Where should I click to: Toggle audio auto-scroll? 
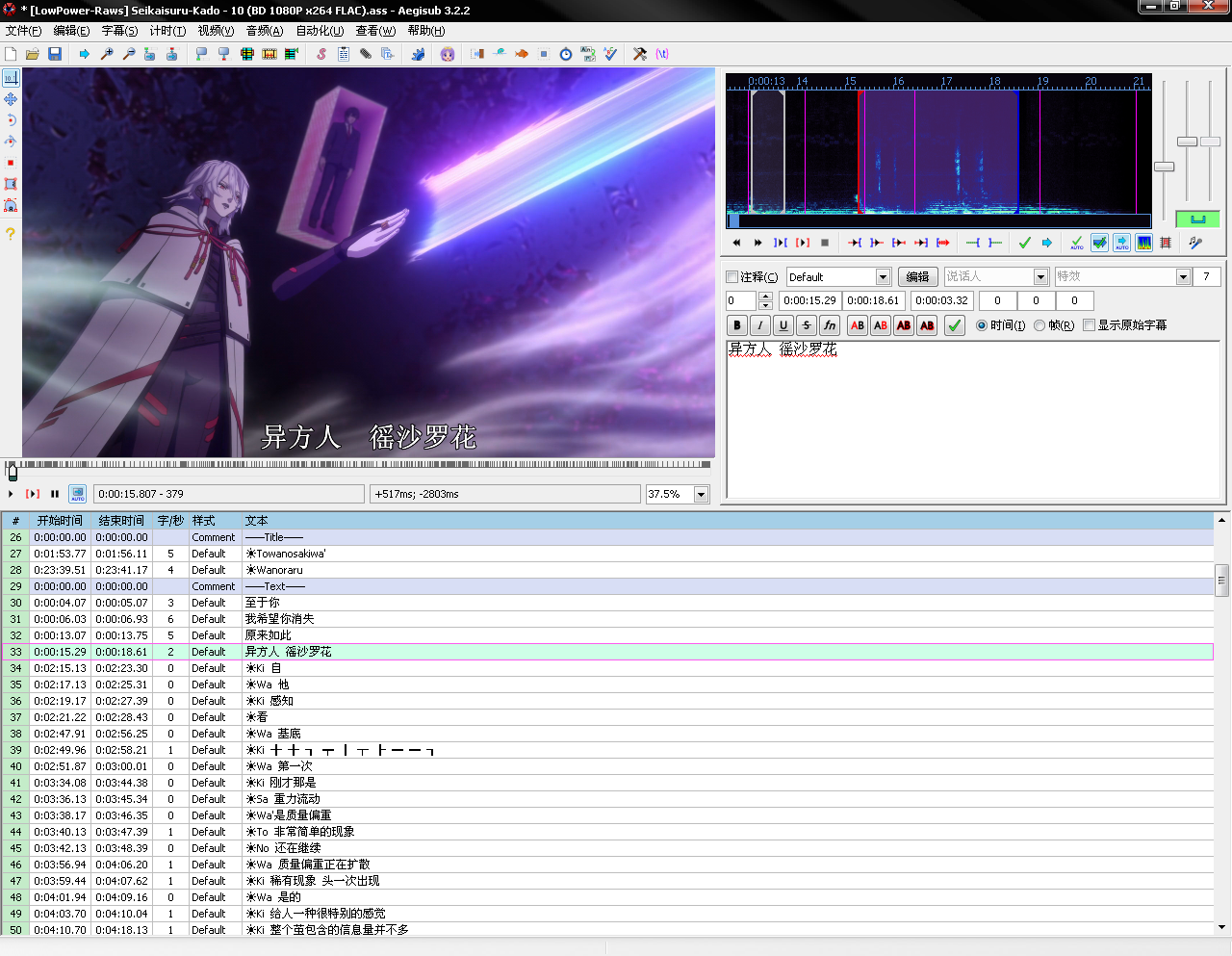1121,243
